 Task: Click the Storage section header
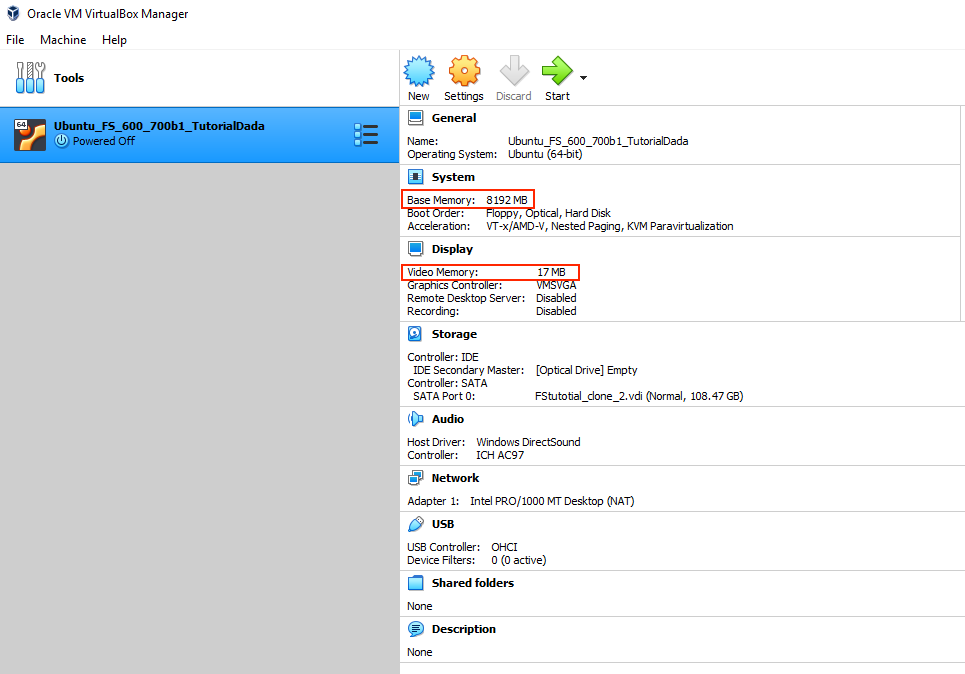tap(454, 334)
